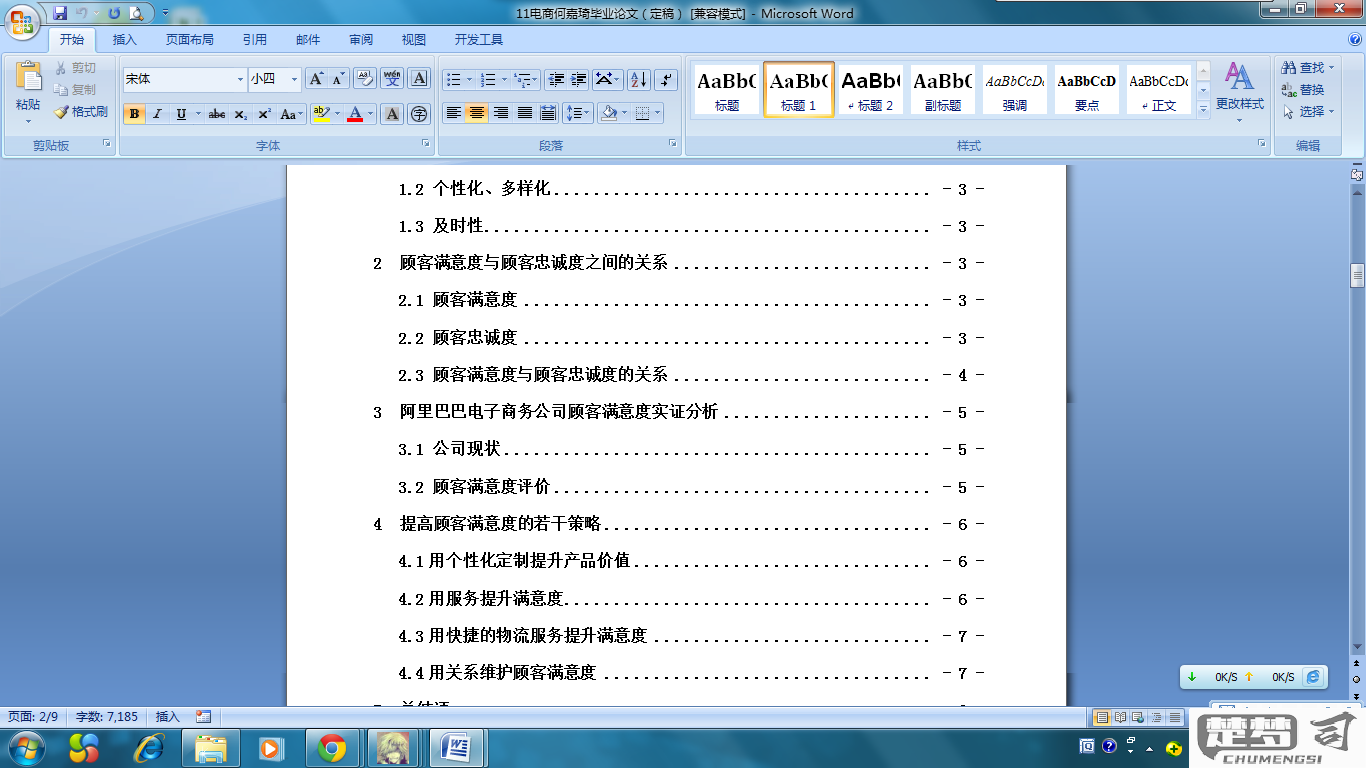This screenshot has width=1366, height=768.
Task: Click the Find (查找) button
Action: pyautogui.click(x=1307, y=68)
